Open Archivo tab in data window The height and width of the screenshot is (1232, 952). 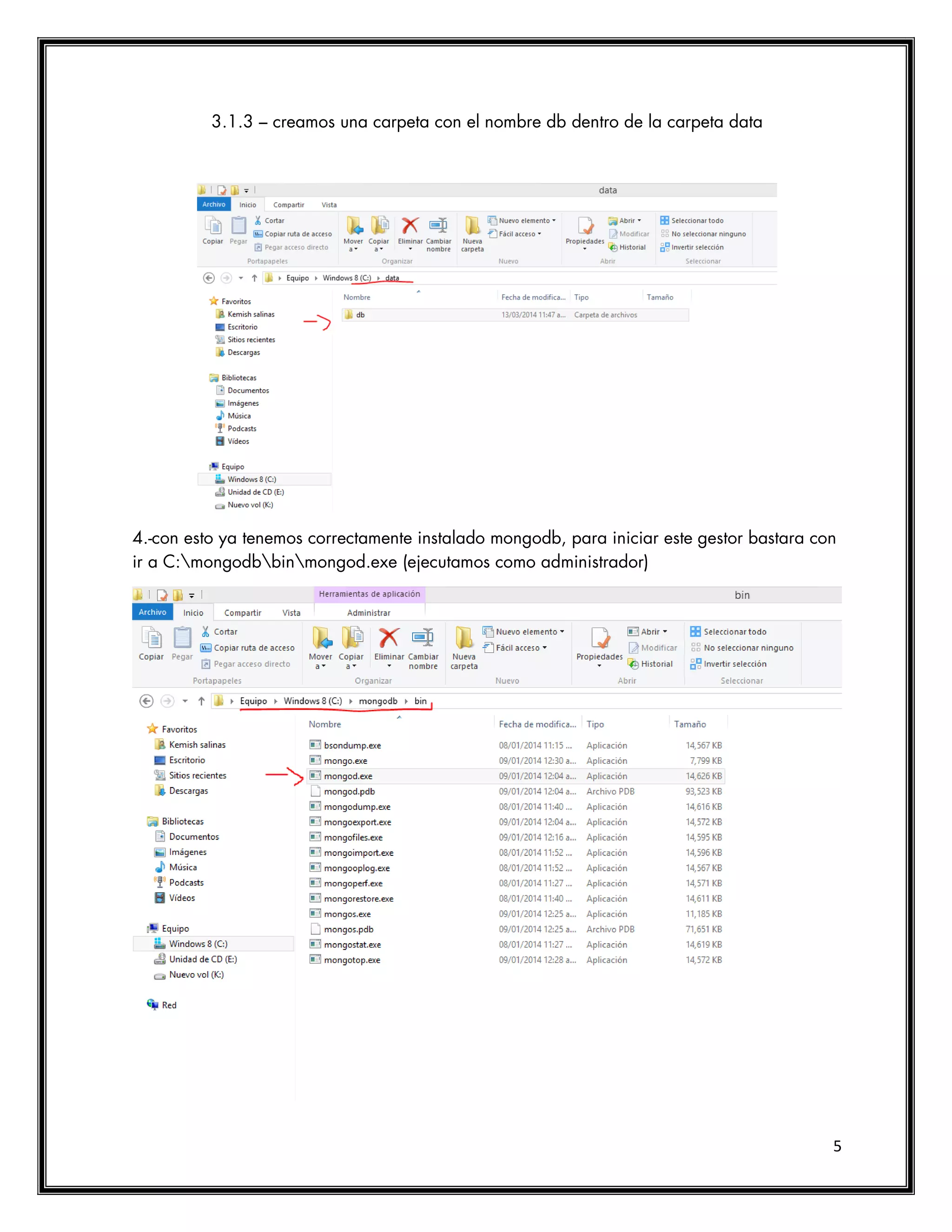pos(214,204)
